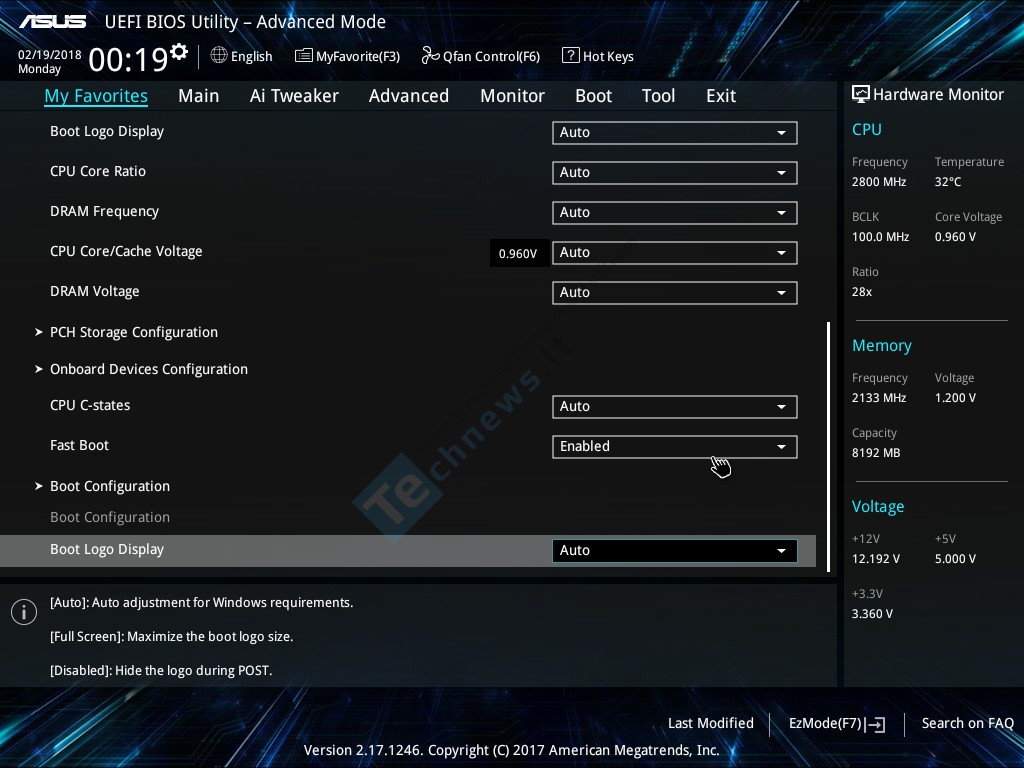Open the highlighted Boot Logo Display dropdown
Screen dimensions: 1024x768
tap(675, 551)
